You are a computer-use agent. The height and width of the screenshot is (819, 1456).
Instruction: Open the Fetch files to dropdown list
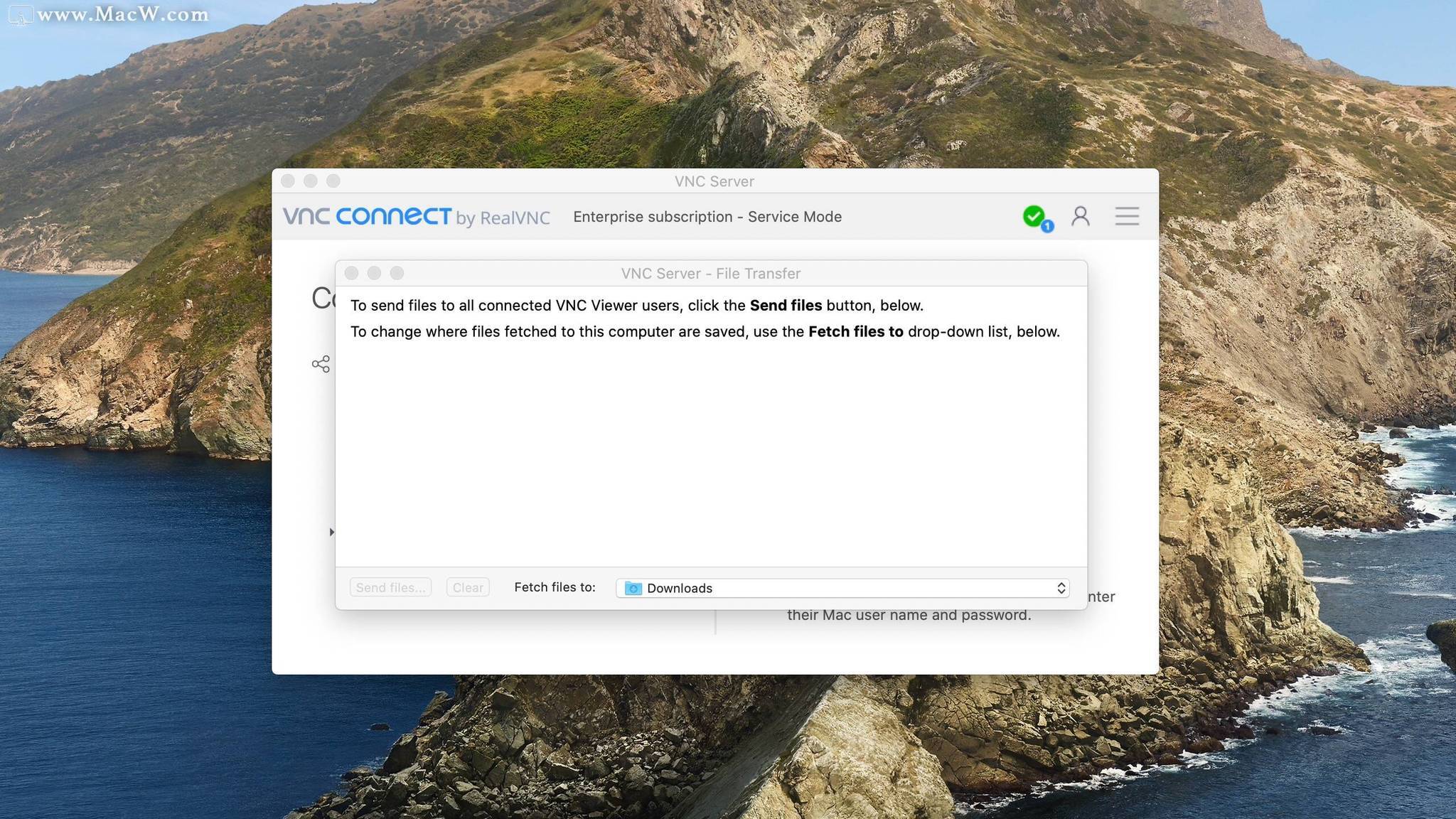click(x=842, y=588)
